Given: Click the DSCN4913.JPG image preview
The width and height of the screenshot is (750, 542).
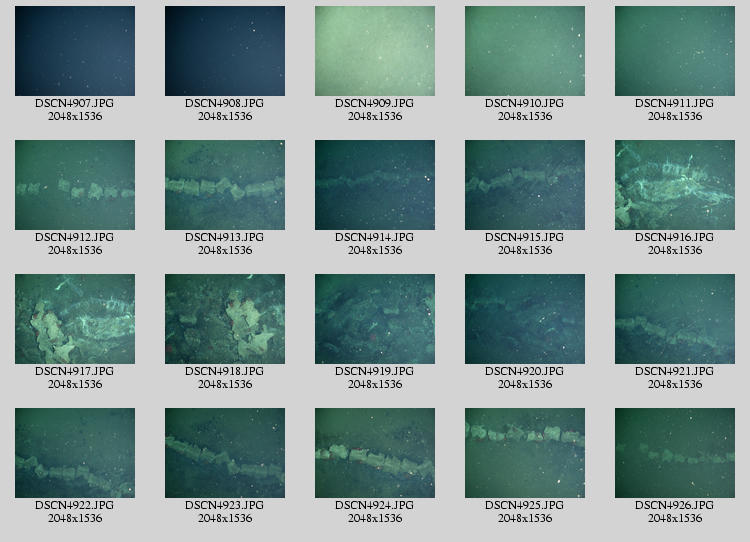Looking at the screenshot, I should [x=225, y=185].
